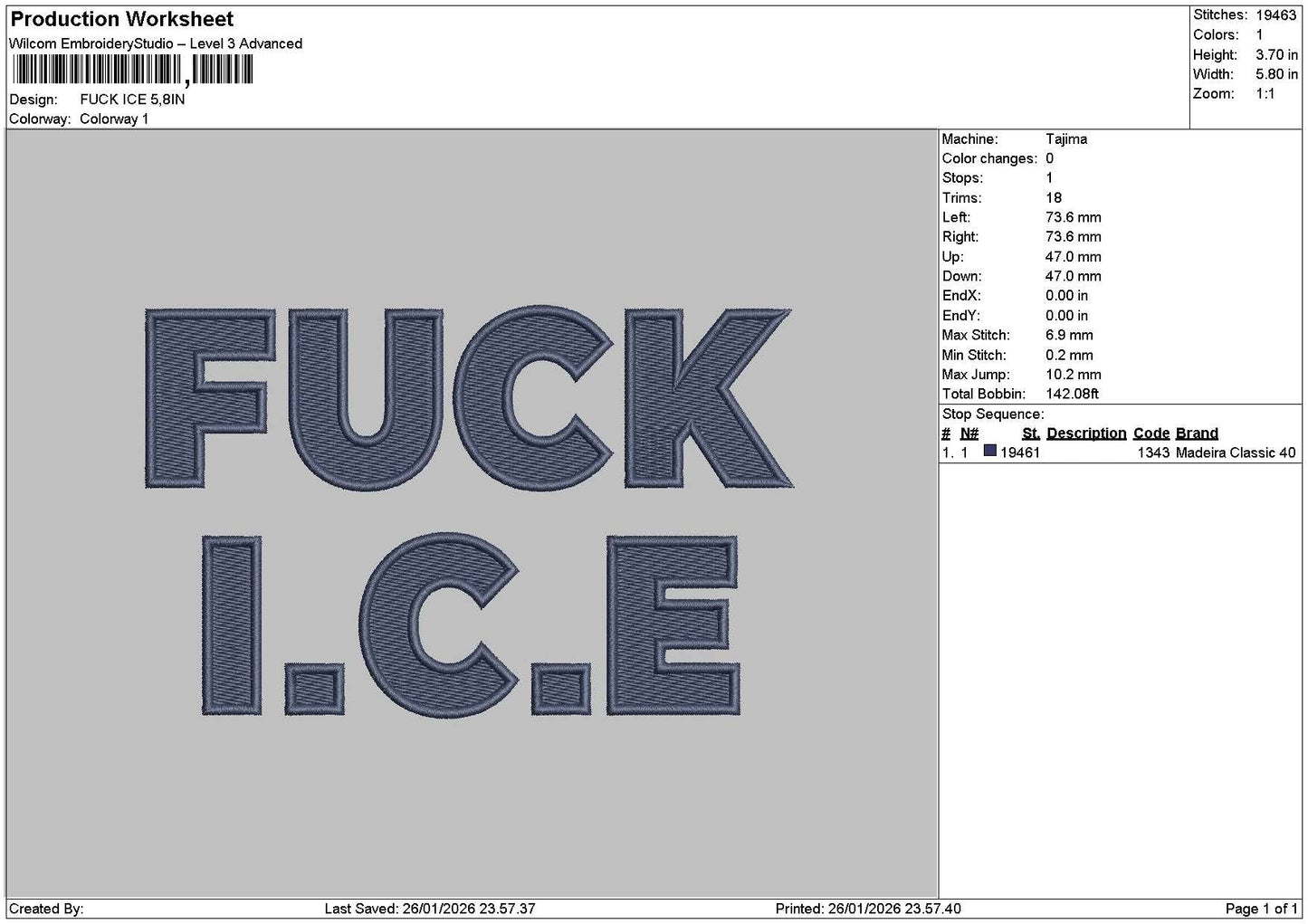Click the Colorway 1 value

click(114, 119)
